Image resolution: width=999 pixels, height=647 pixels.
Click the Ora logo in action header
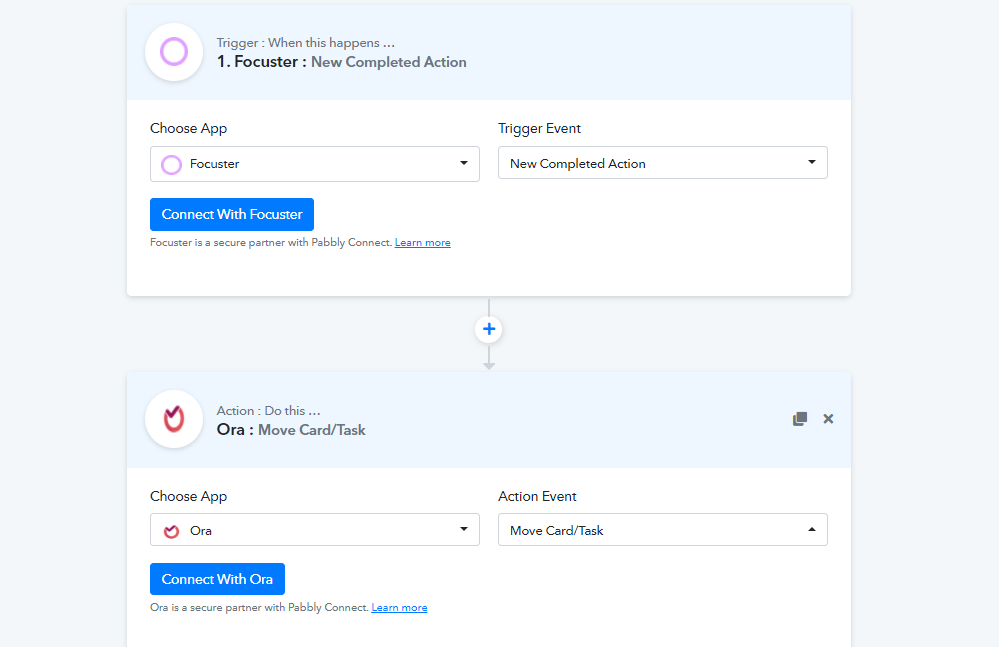point(174,419)
